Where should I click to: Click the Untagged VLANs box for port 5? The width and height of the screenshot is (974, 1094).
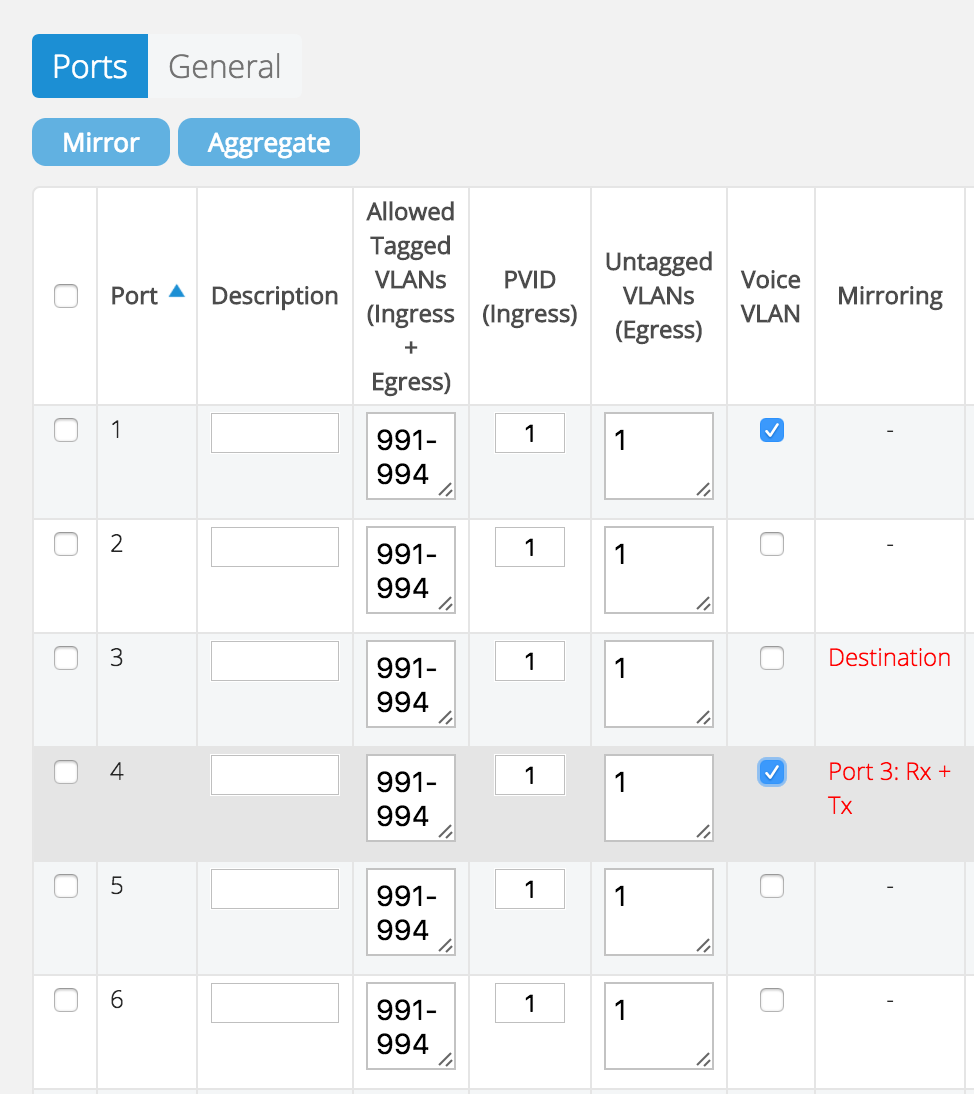[x=658, y=912]
